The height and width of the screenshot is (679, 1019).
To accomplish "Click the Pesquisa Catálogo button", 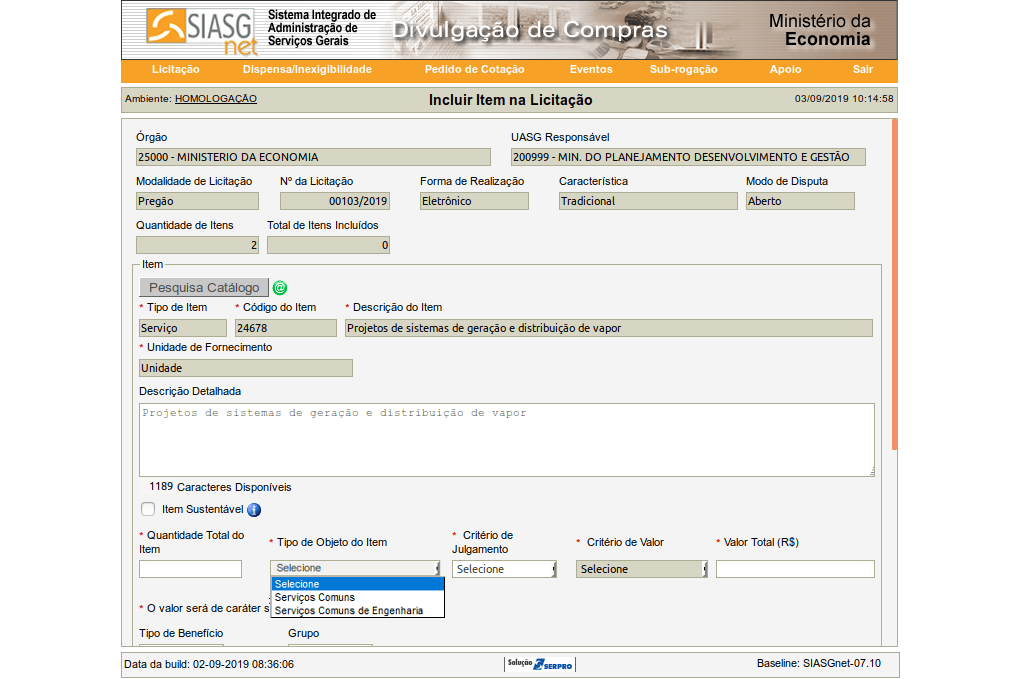I will pyautogui.click(x=204, y=287).
